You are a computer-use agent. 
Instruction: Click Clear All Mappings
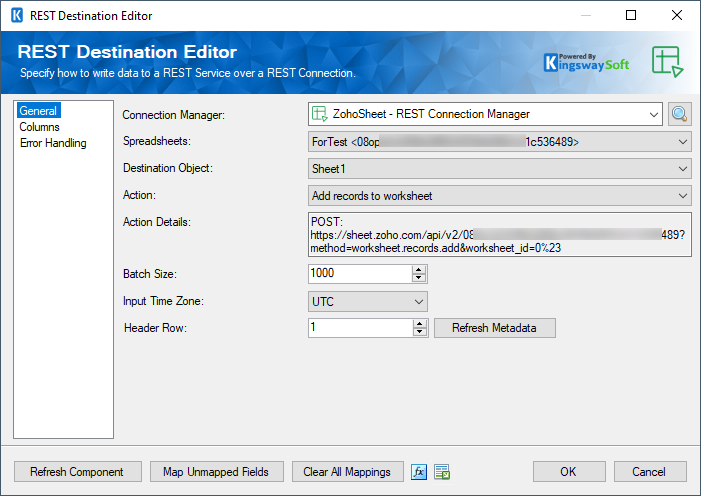tap(347, 472)
